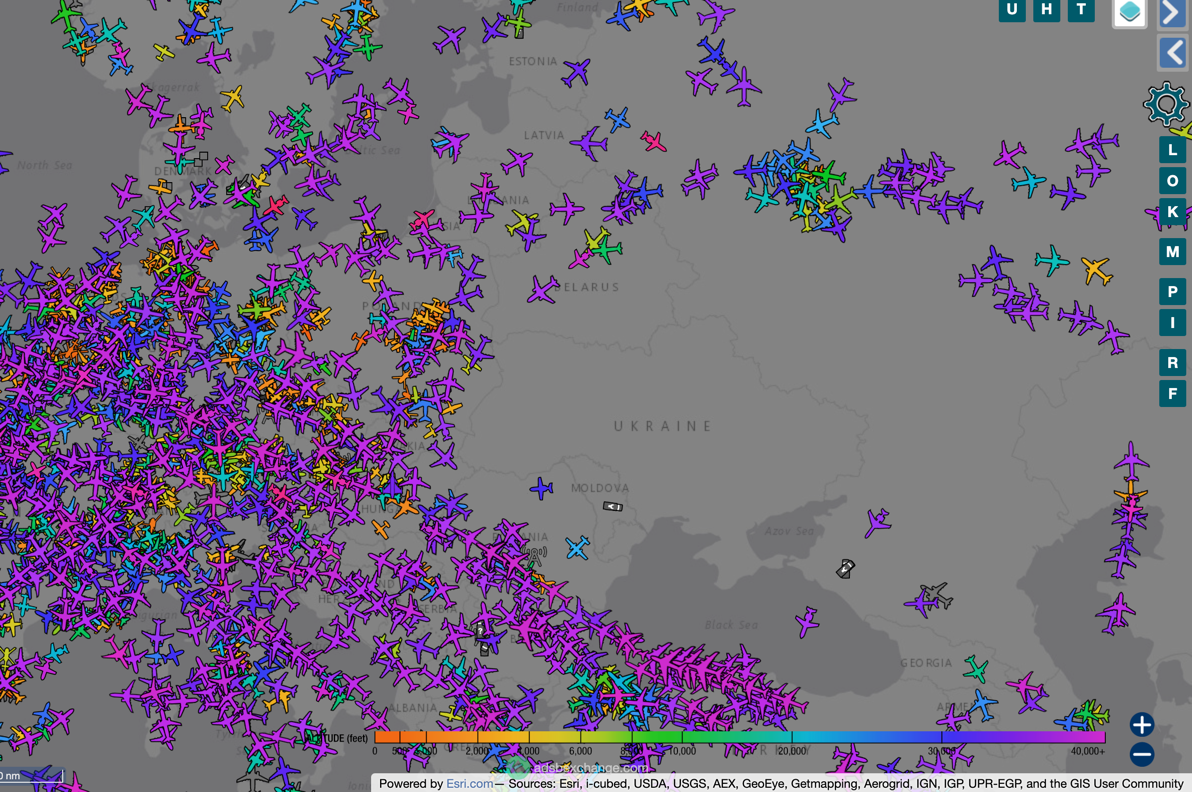This screenshot has width=1192, height=792.
Task: Toggle the T trails button
Action: (1081, 10)
